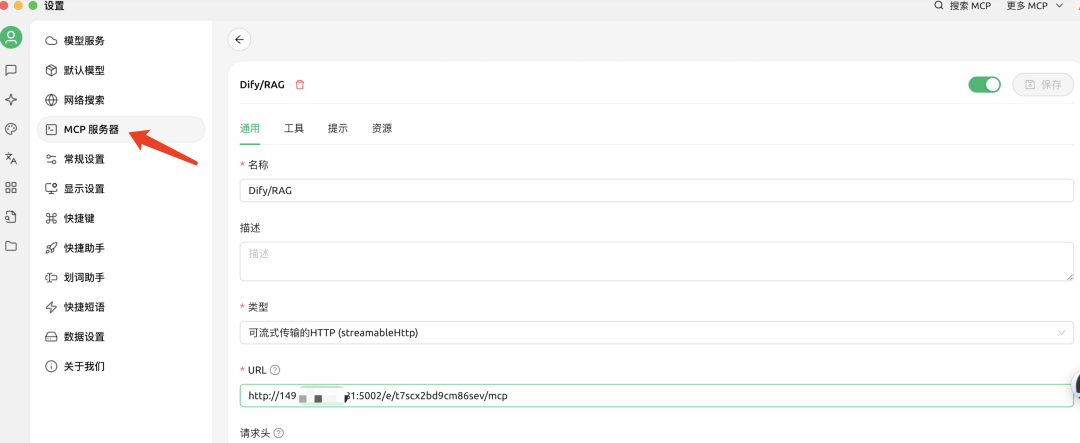Image resolution: width=1080 pixels, height=443 pixels.
Task: Click the 保存 save button
Action: (x=1043, y=85)
